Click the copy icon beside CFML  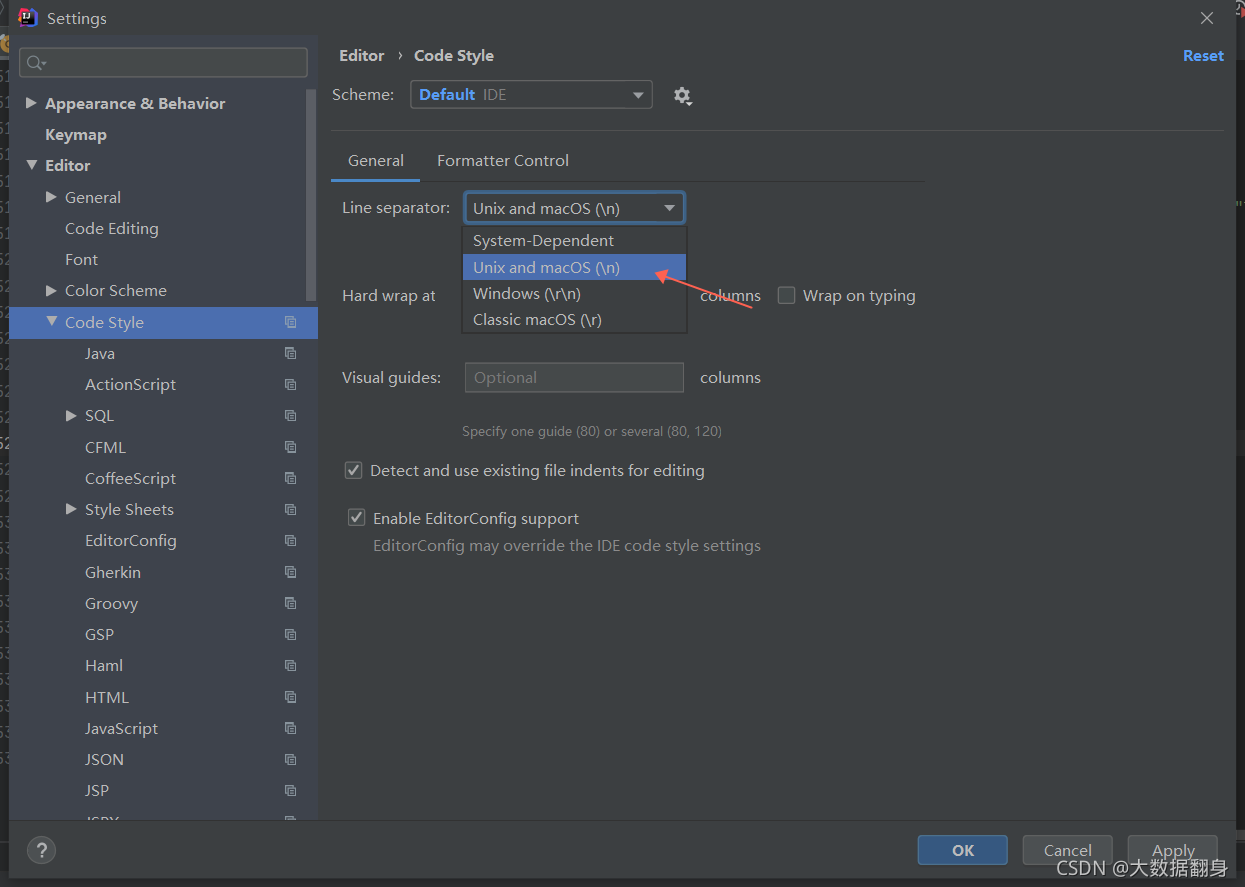[291, 447]
